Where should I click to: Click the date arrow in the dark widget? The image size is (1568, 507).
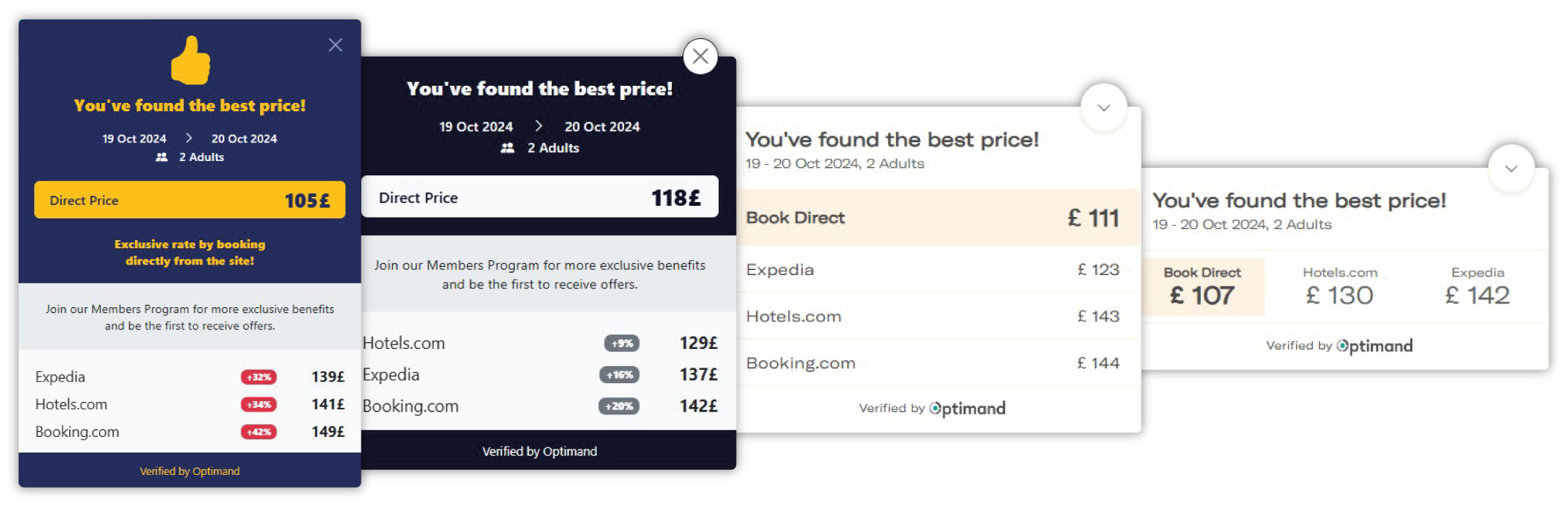pyautogui.click(x=539, y=127)
